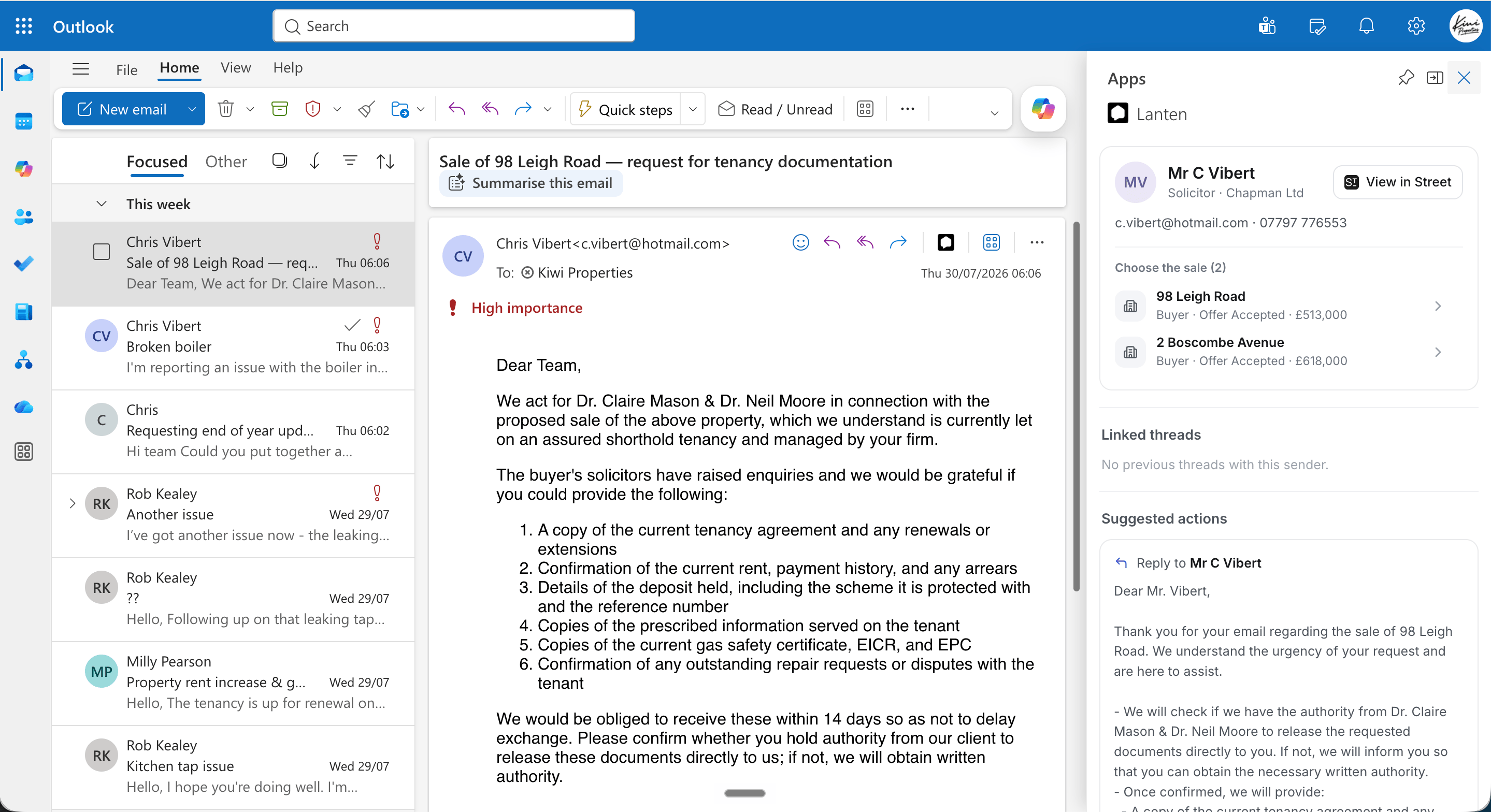This screenshot has height=812, width=1491.
Task: Open Lanten add-in icon in message header
Action: [946, 242]
